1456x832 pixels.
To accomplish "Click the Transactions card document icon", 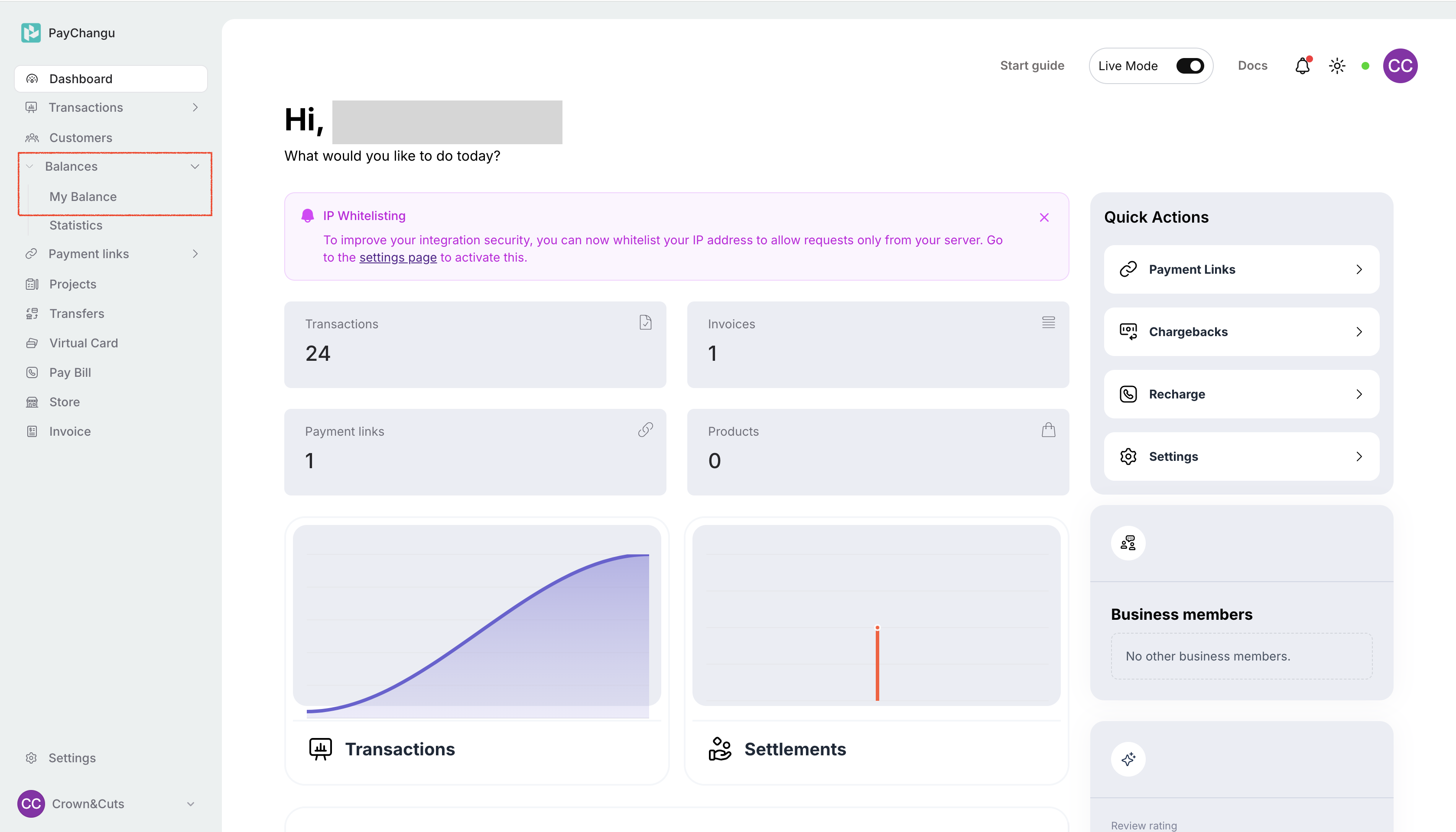I will [x=645, y=322].
